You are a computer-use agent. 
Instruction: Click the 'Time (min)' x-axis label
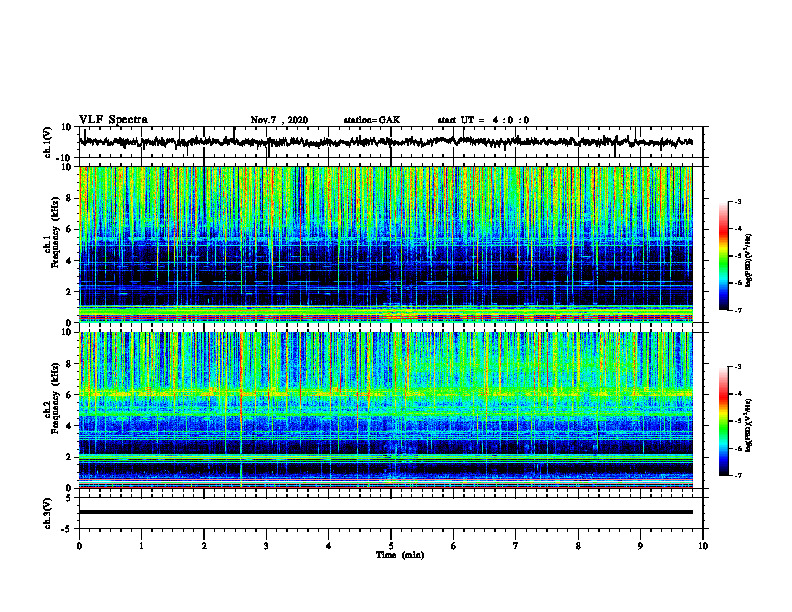(x=400, y=555)
